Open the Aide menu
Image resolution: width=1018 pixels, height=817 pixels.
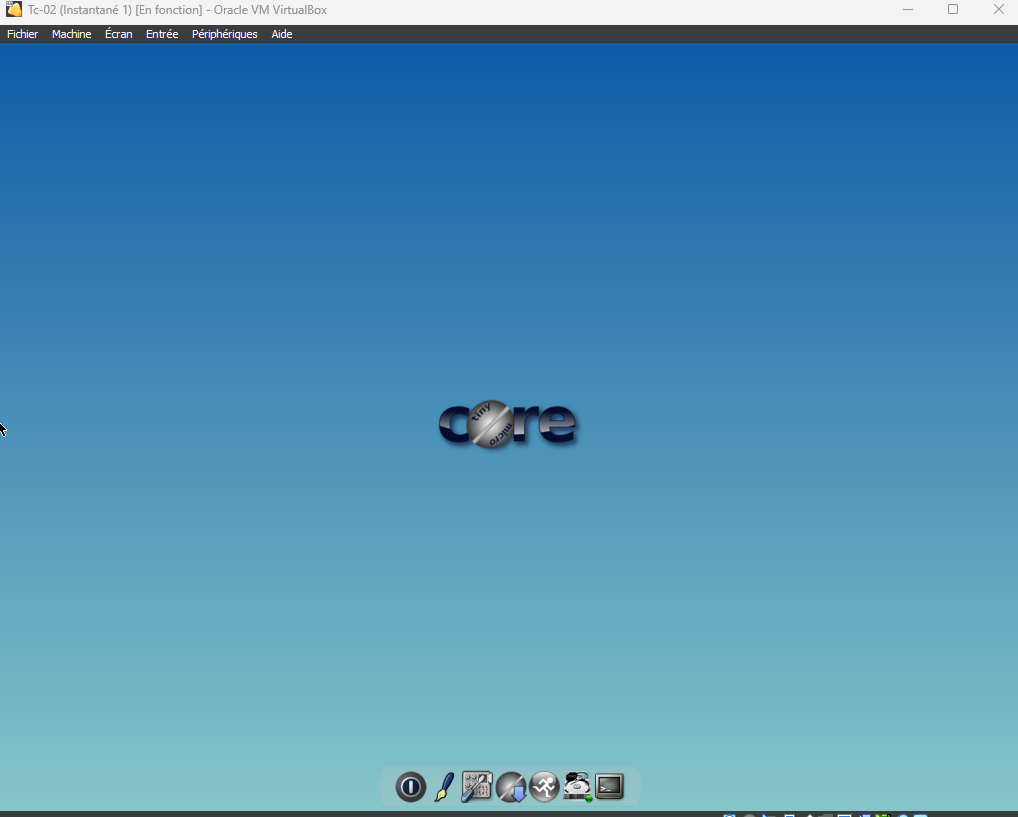click(x=282, y=34)
